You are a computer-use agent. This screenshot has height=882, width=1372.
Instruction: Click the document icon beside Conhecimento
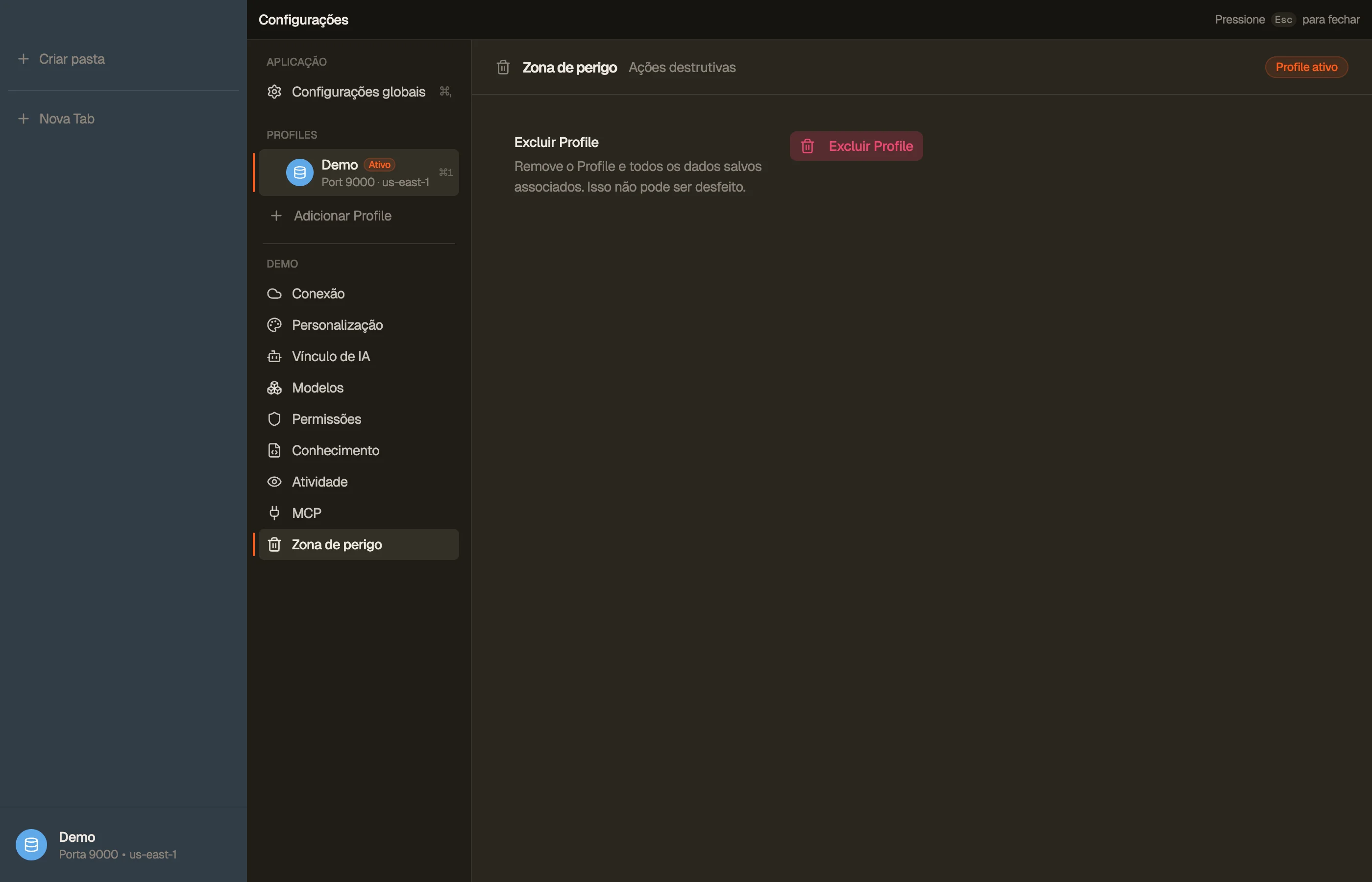click(274, 450)
